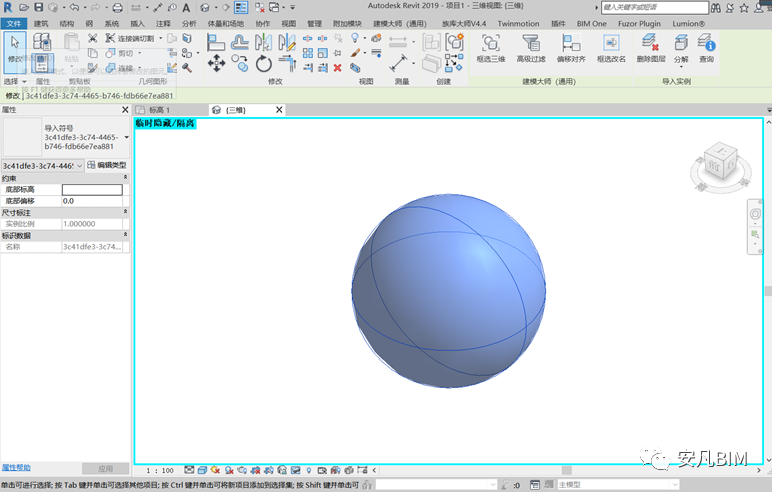Click the 框选三维 selection box icon
This screenshot has width=772, height=492.
coord(490,43)
